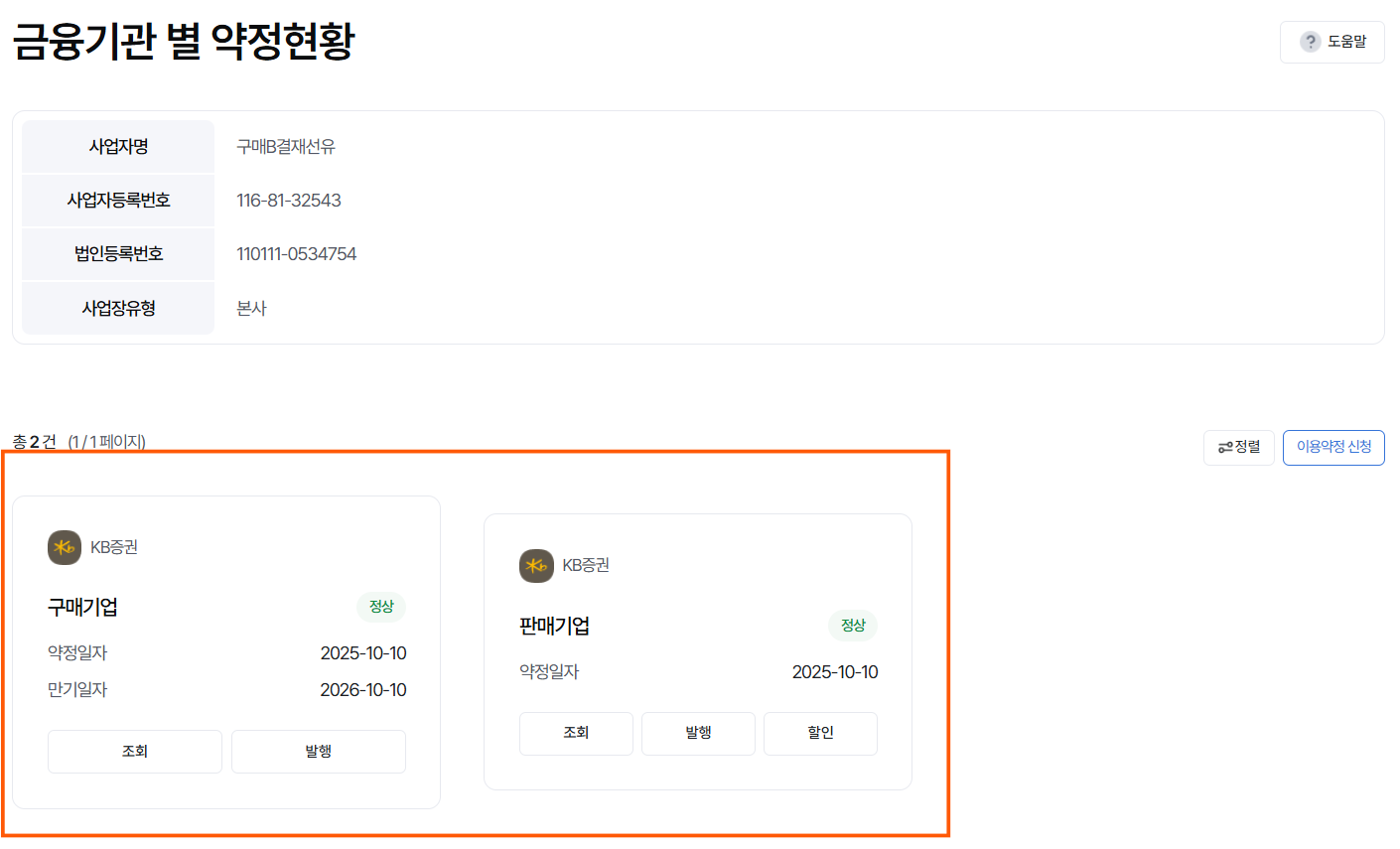Screen dimensions: 1400x849
Task: Click the question mark help icon
Action: [1311, 42]
